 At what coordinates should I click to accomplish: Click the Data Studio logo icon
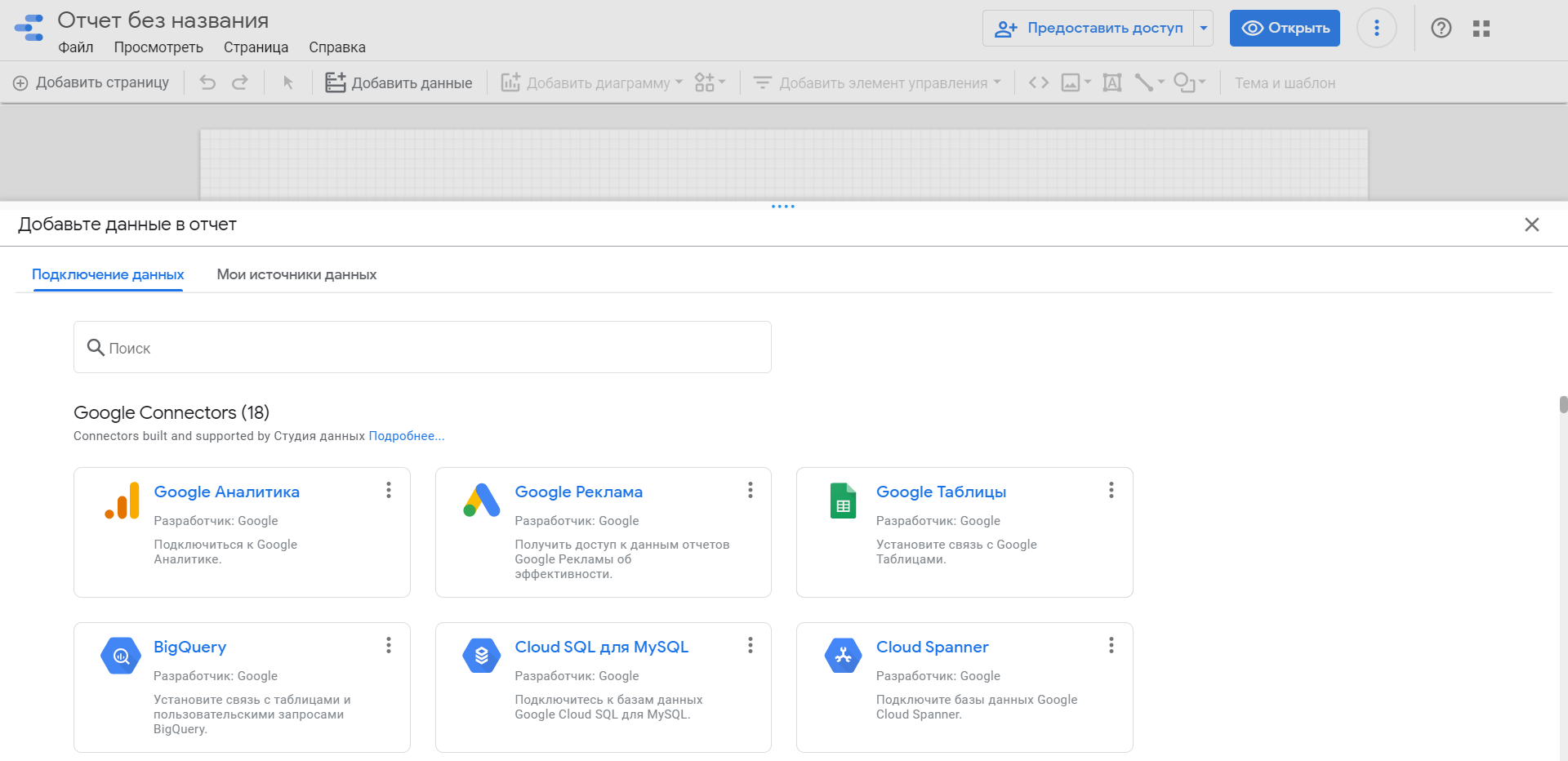pyautogui.click(x=29, y=28)
